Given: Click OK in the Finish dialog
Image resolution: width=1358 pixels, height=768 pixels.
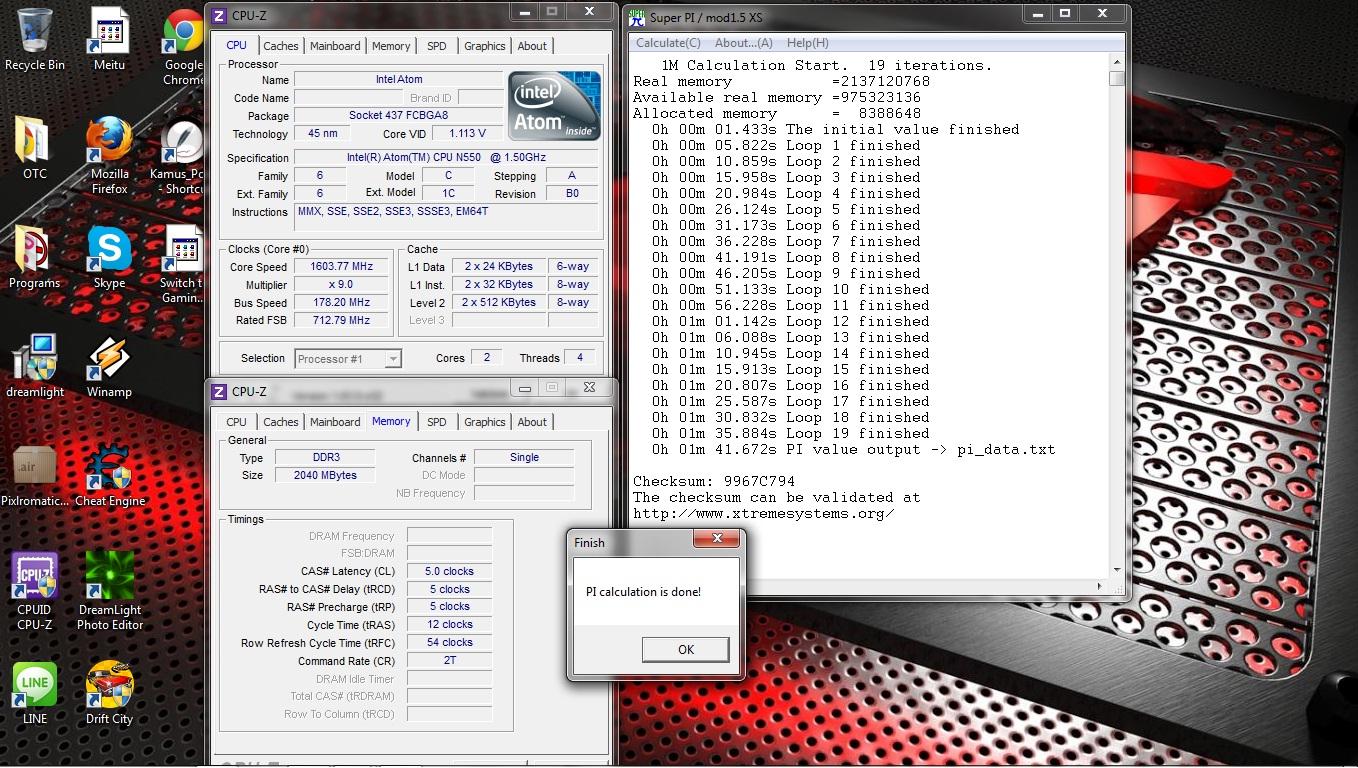Looking at the screenshot, I should 685,649.
